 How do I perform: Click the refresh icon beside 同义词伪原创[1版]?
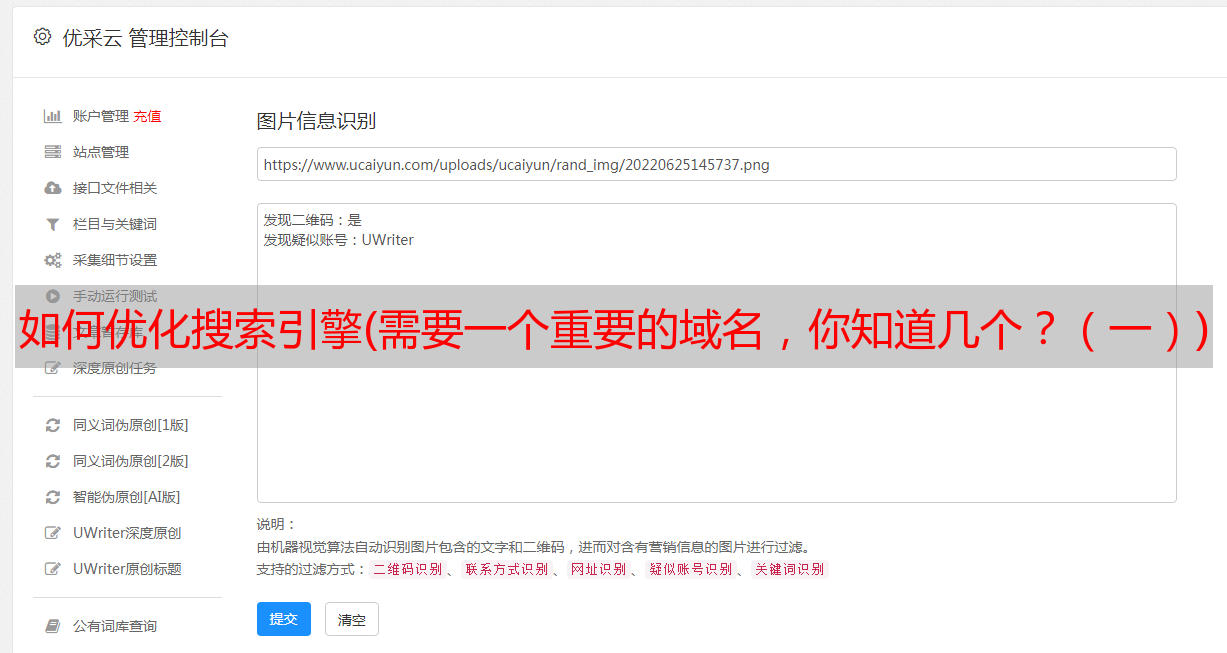coord(53,425)
